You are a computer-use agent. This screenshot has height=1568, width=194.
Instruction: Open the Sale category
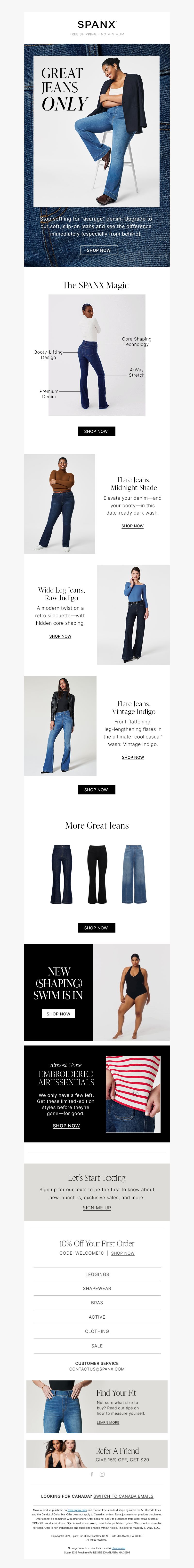click(97, 1346)
